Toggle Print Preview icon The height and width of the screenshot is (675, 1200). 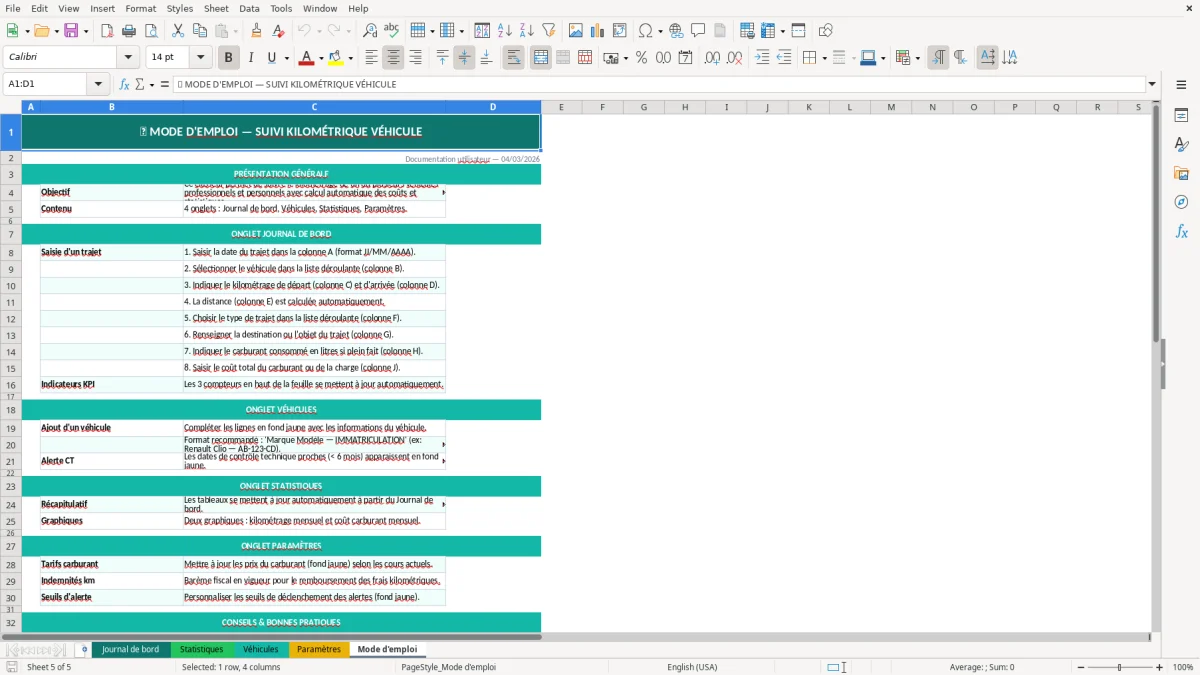150,31
